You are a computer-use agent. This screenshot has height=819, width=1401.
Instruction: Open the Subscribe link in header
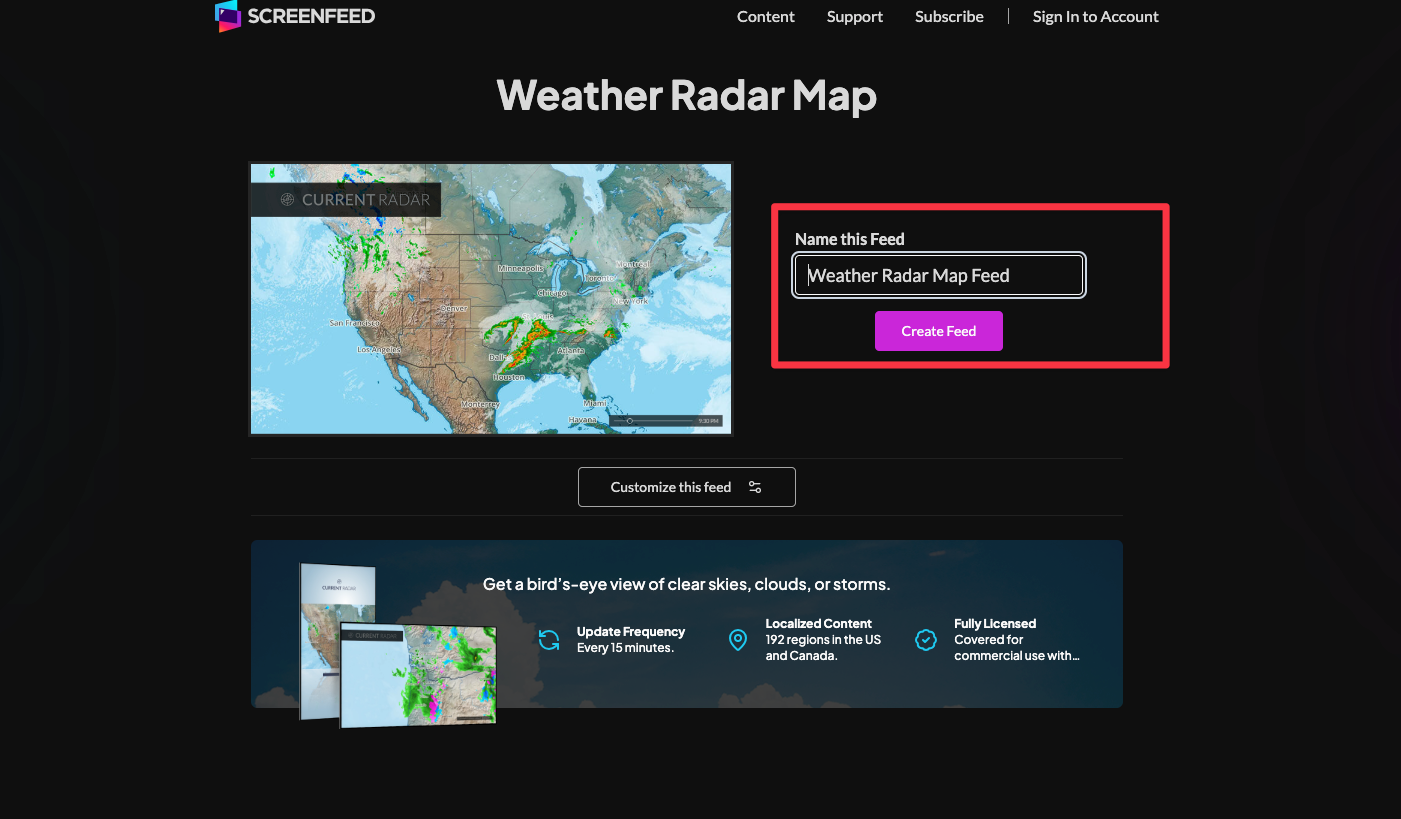click(948, 17)
